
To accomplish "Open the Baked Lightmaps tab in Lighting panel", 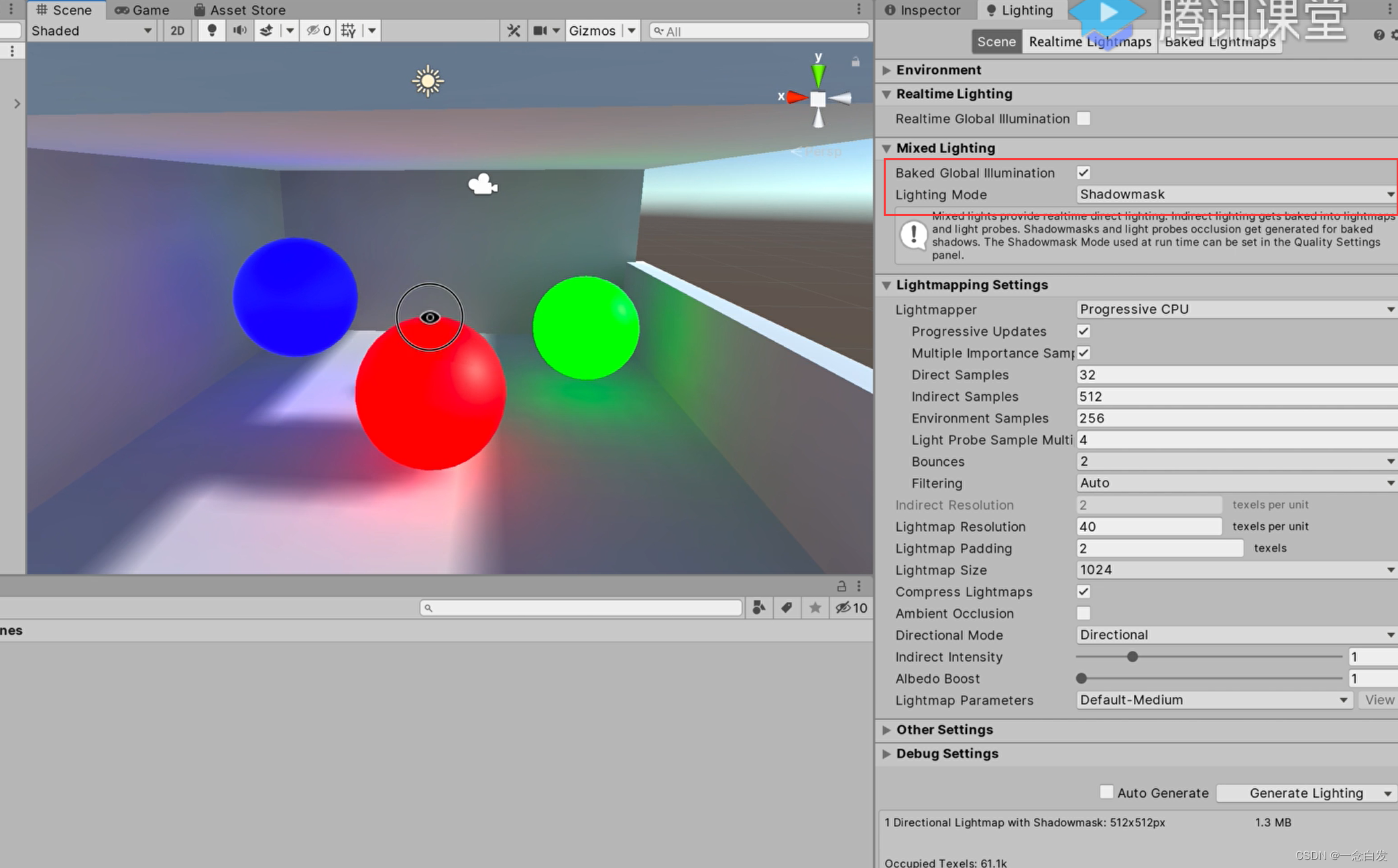I will (1219, 42).
